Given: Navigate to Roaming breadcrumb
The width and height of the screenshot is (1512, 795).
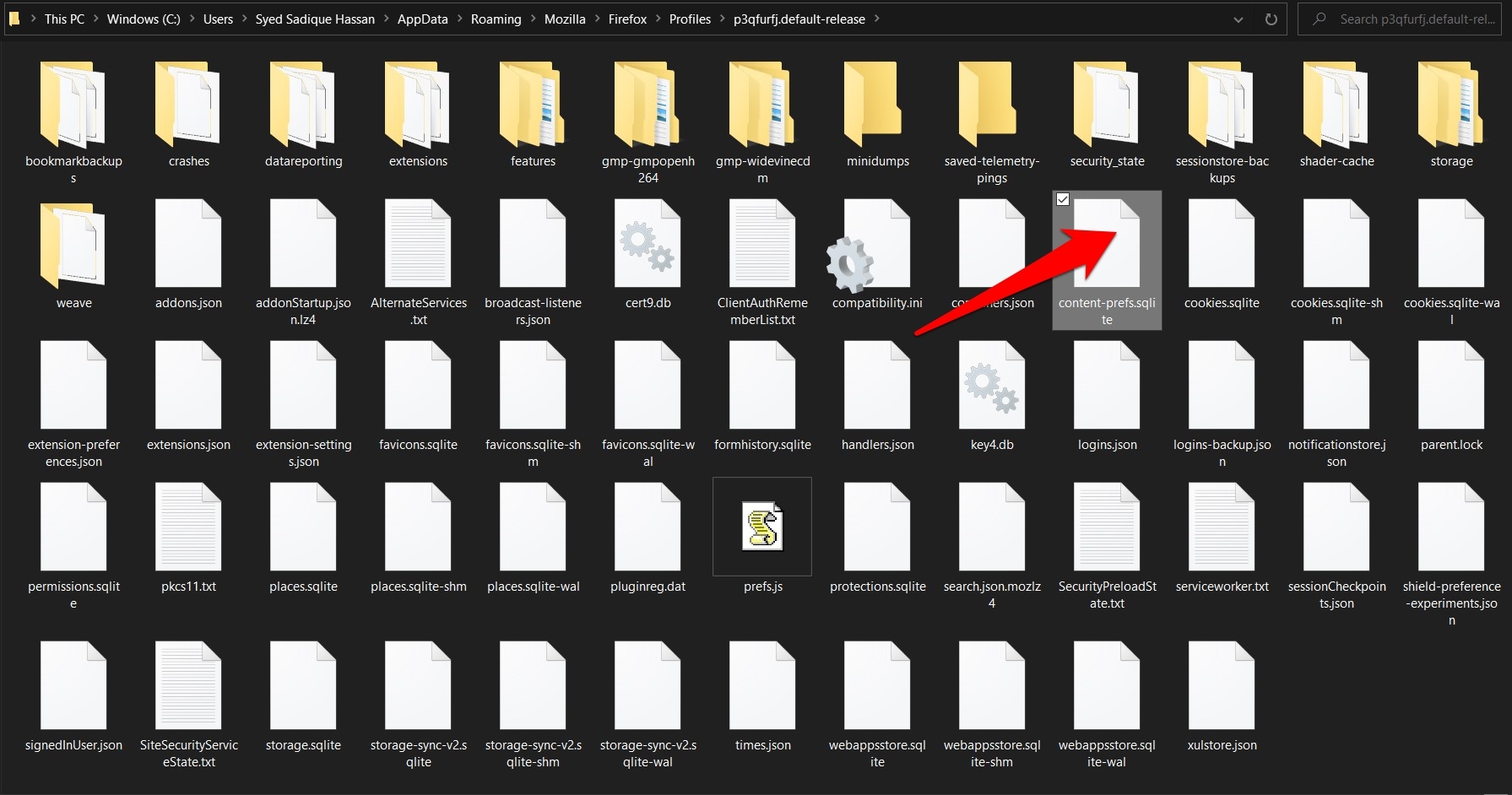Looking at the screenshot, I should pos(496,19).
